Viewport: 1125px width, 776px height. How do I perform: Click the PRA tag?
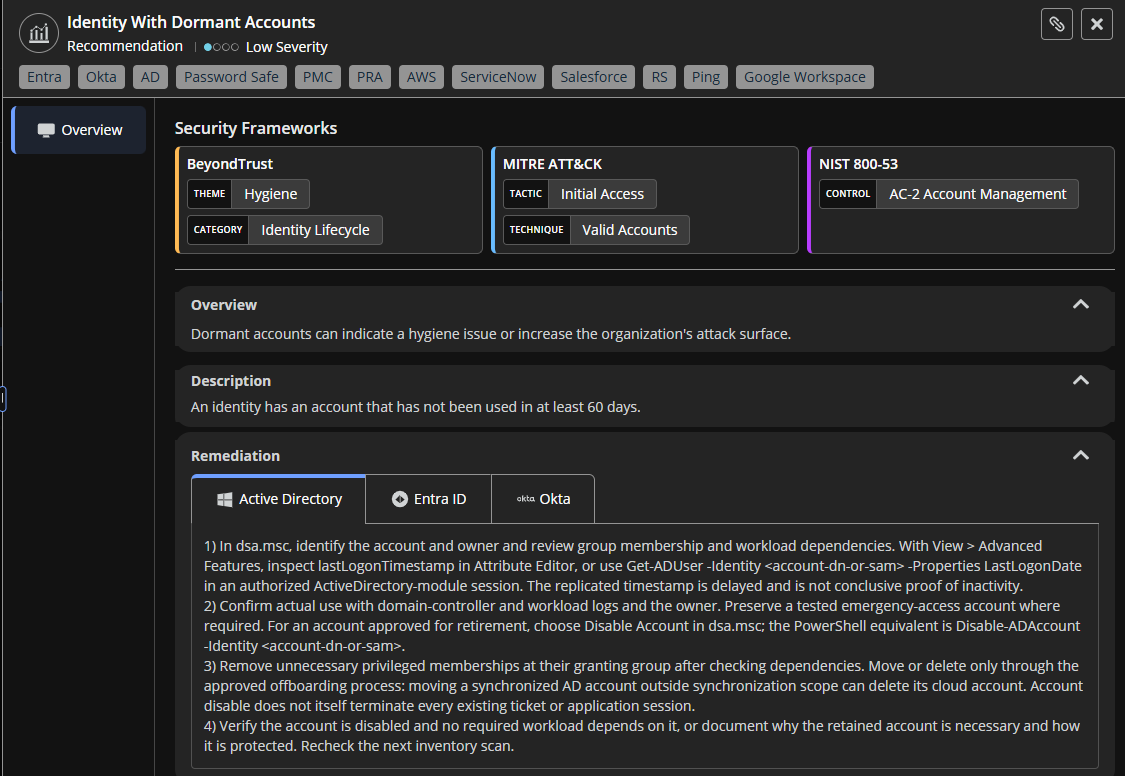[369, 77]
